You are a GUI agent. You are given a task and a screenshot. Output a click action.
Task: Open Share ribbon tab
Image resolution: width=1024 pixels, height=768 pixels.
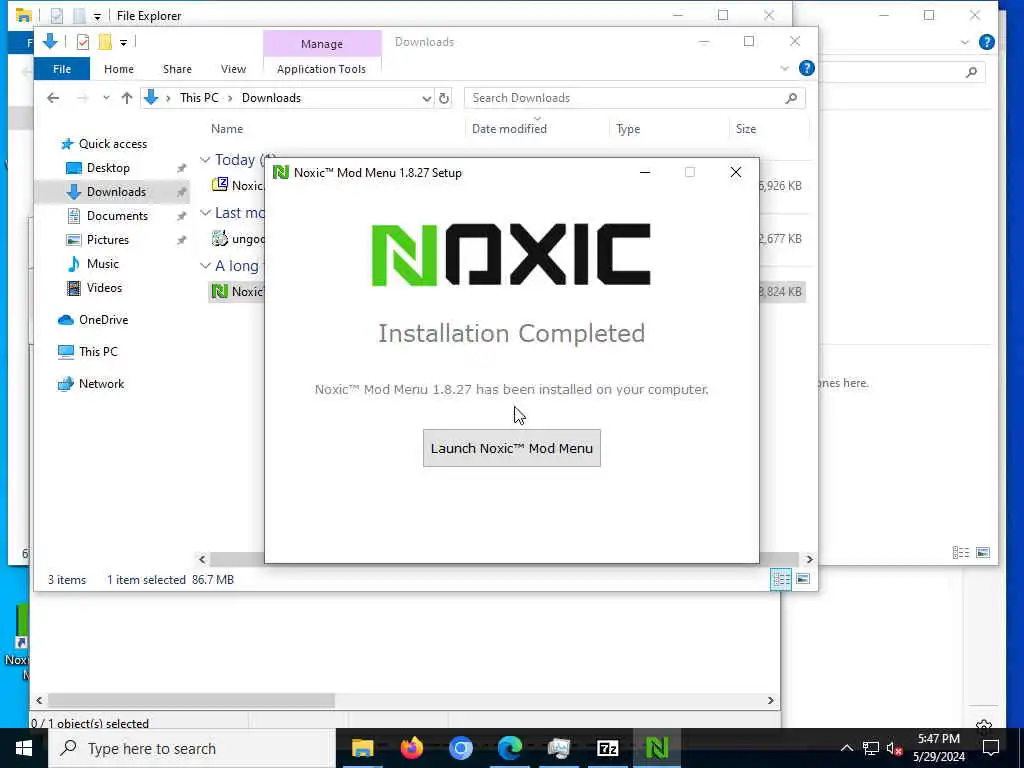[177, 69]
